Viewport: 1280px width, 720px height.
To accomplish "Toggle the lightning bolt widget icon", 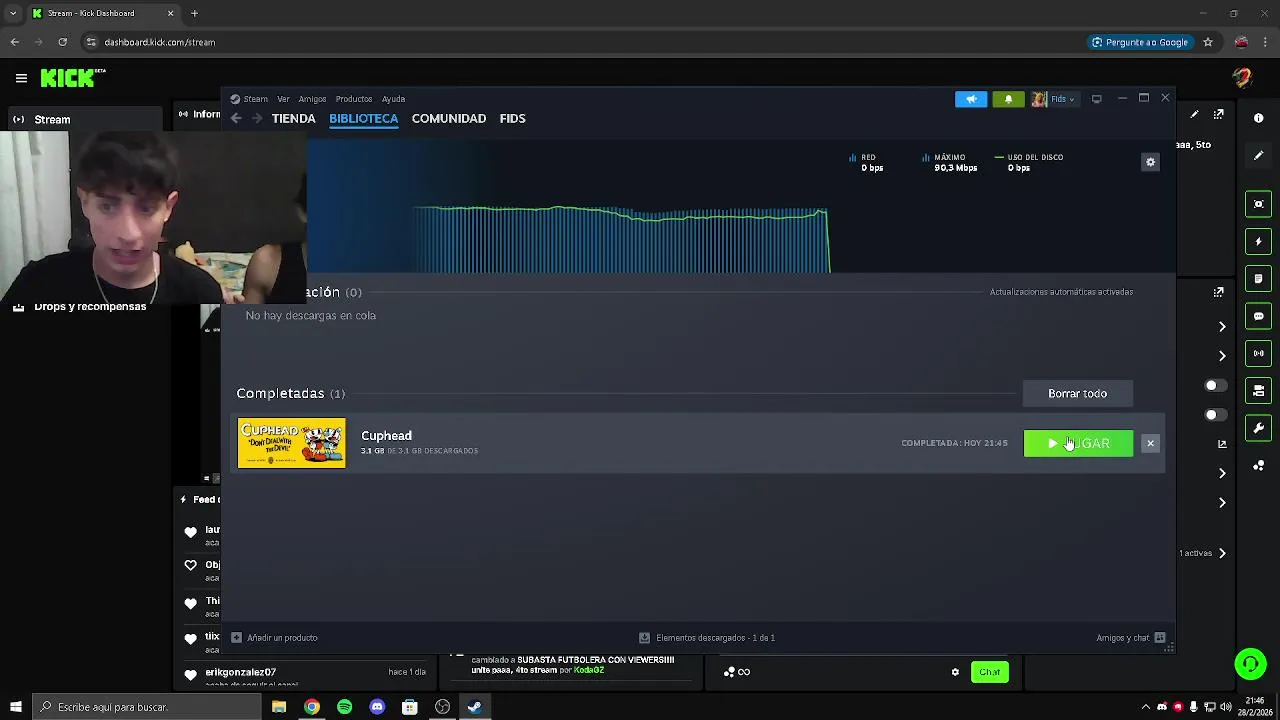I will (x=1258, y=241).
